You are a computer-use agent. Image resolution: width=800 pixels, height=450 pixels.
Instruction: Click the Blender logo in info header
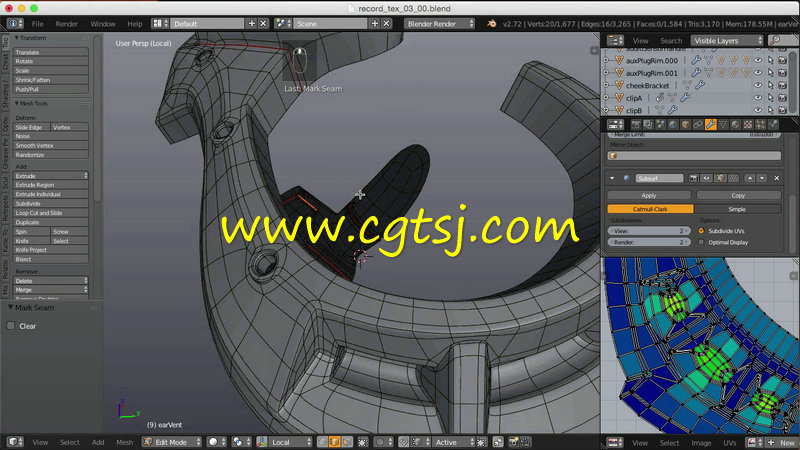pos(491,23)
